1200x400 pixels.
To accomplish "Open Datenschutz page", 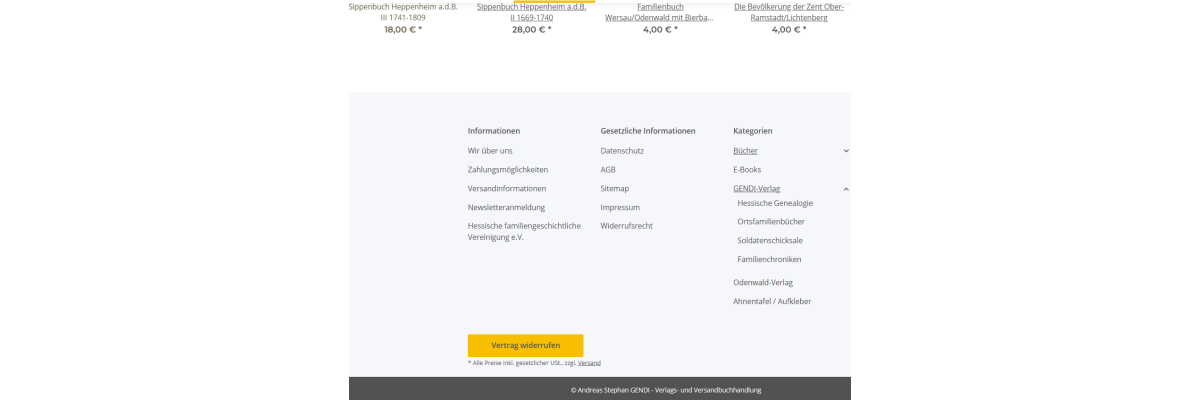I will (622, 151).
